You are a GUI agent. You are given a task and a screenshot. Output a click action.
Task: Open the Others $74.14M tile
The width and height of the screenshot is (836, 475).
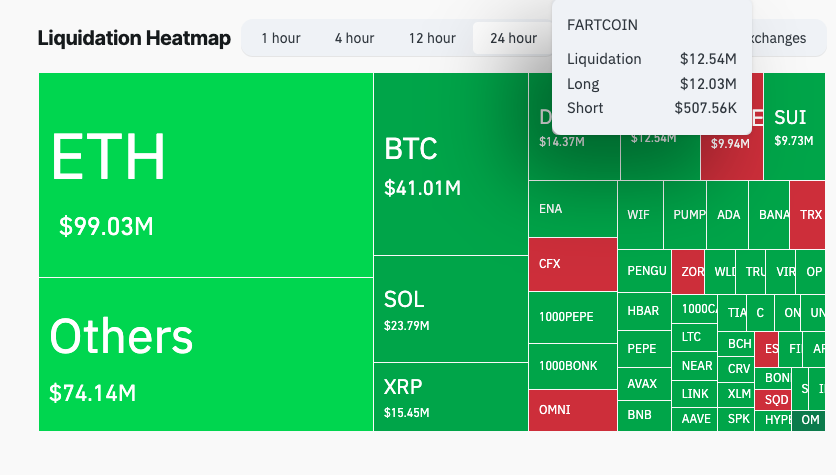[205, 354]
